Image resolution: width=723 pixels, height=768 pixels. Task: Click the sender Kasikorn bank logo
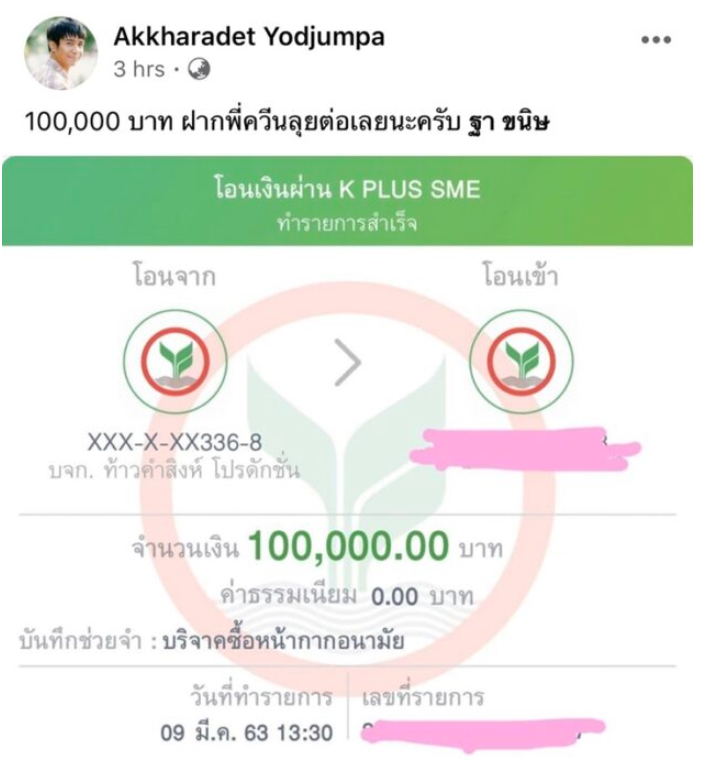pos(175,361)
